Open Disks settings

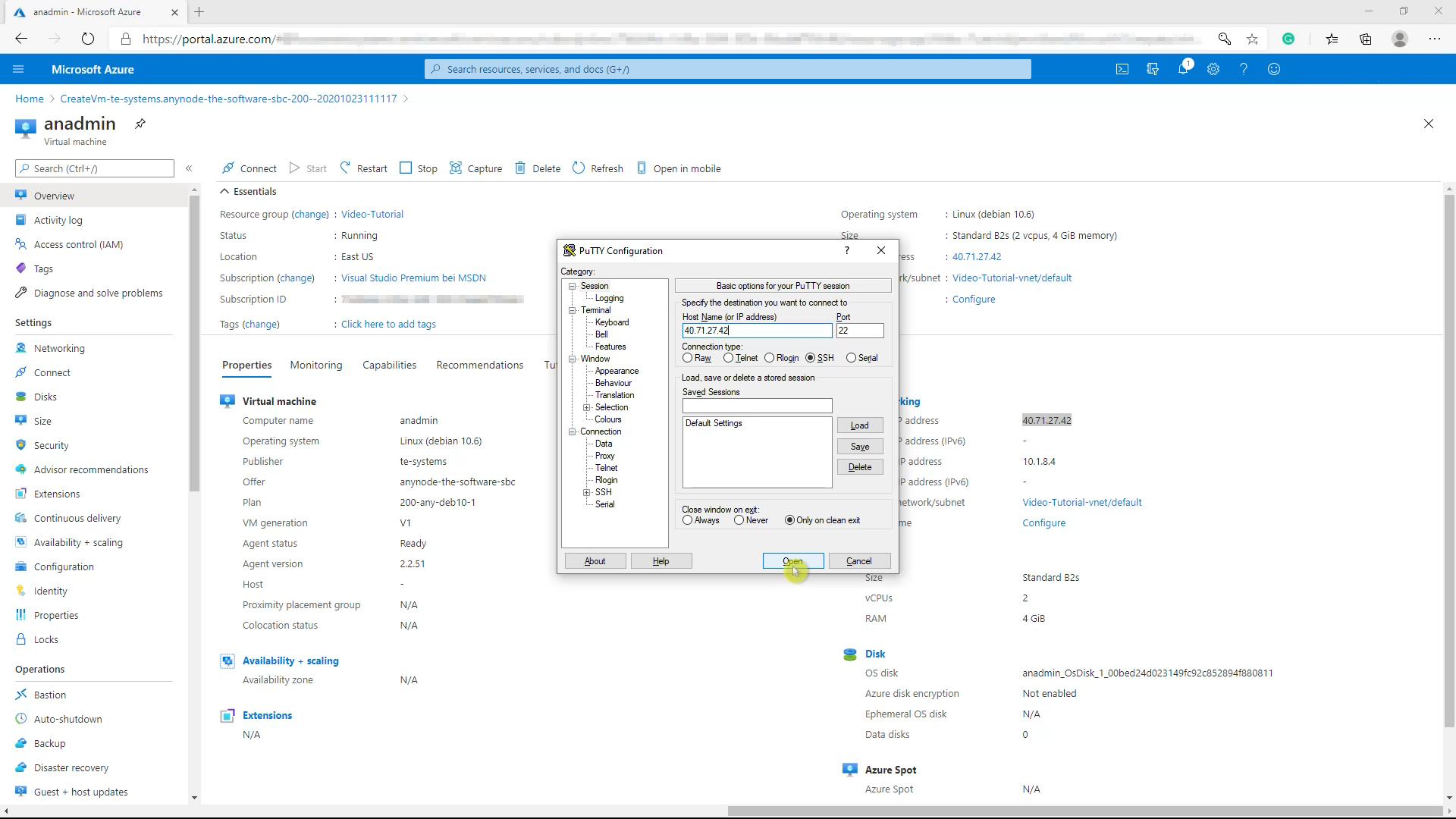point(45,397)
